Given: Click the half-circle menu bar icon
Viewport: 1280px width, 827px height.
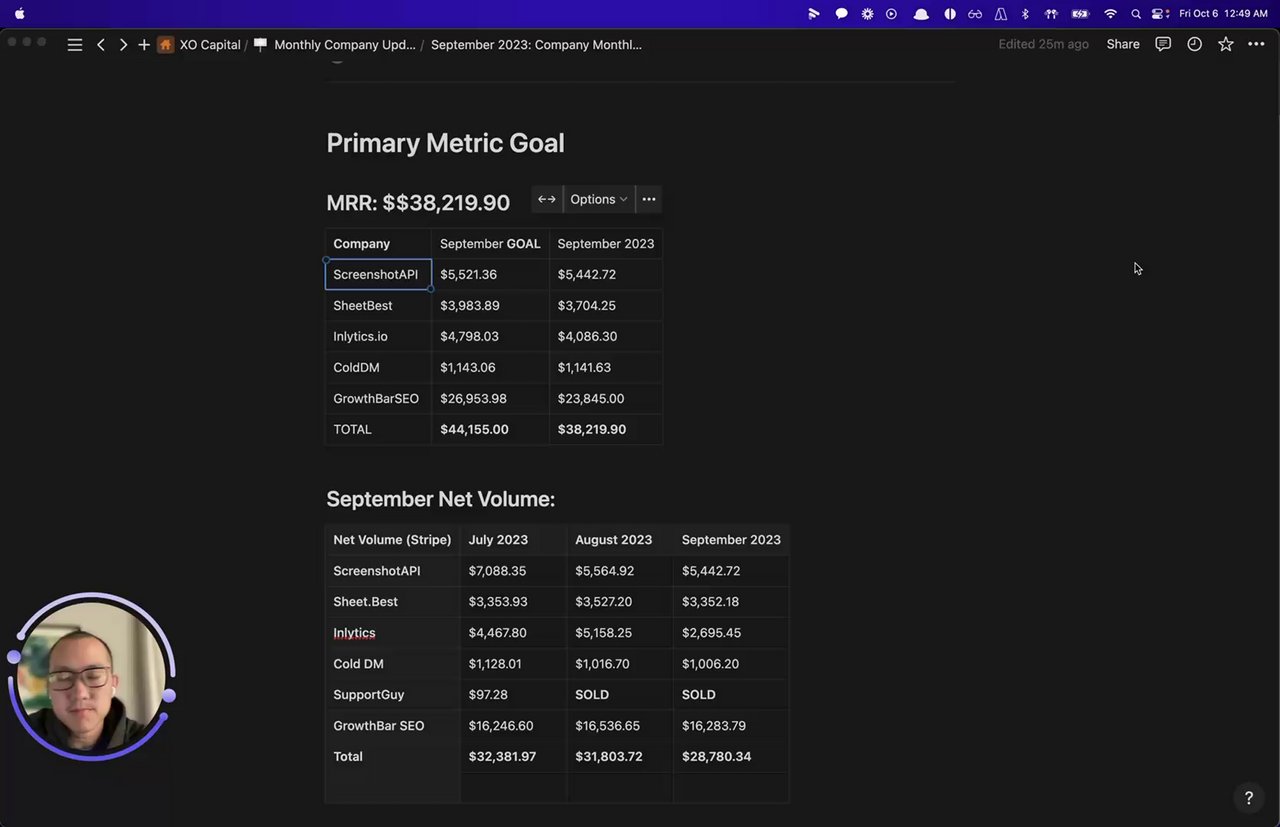Looking at the screenshot, I should (x=949, y=14).
